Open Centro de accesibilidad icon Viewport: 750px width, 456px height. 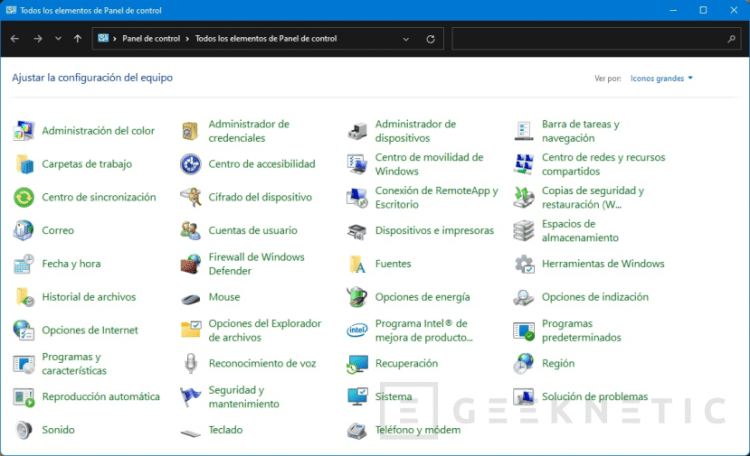point(190,164)
